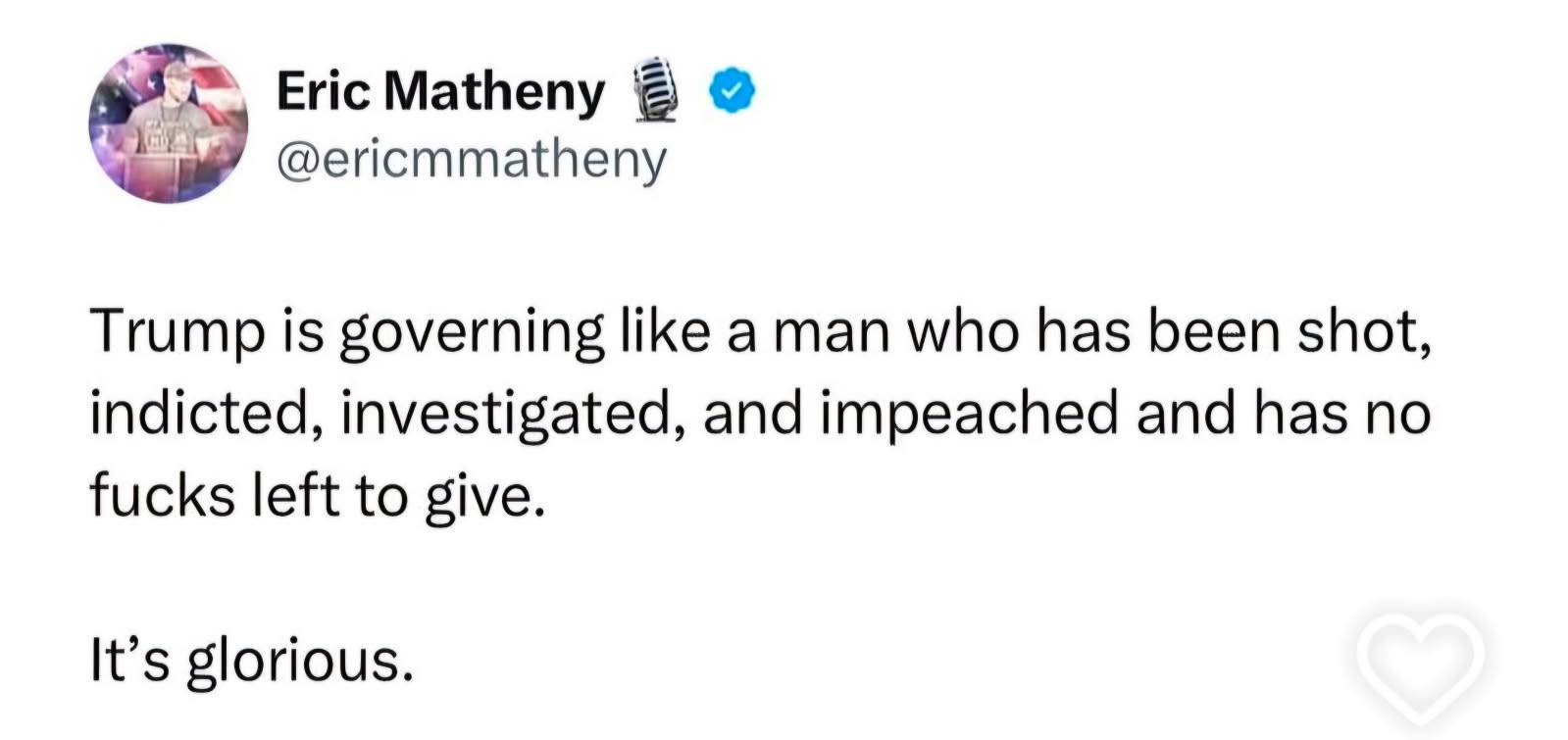The width and height of the screenshot is (1568, 740).
Task: Visit the @ericmmatheny handle link
Action: (x=472, y=160)
